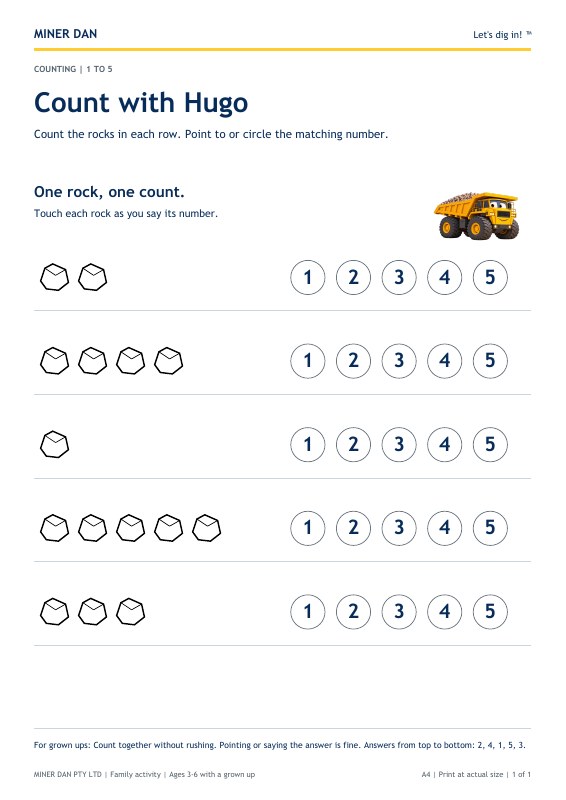Image resolution: width=566 pixels, height=800 pixels.
Task: Touch the fifth rock in the fourth row
Action: coord(207,528)
